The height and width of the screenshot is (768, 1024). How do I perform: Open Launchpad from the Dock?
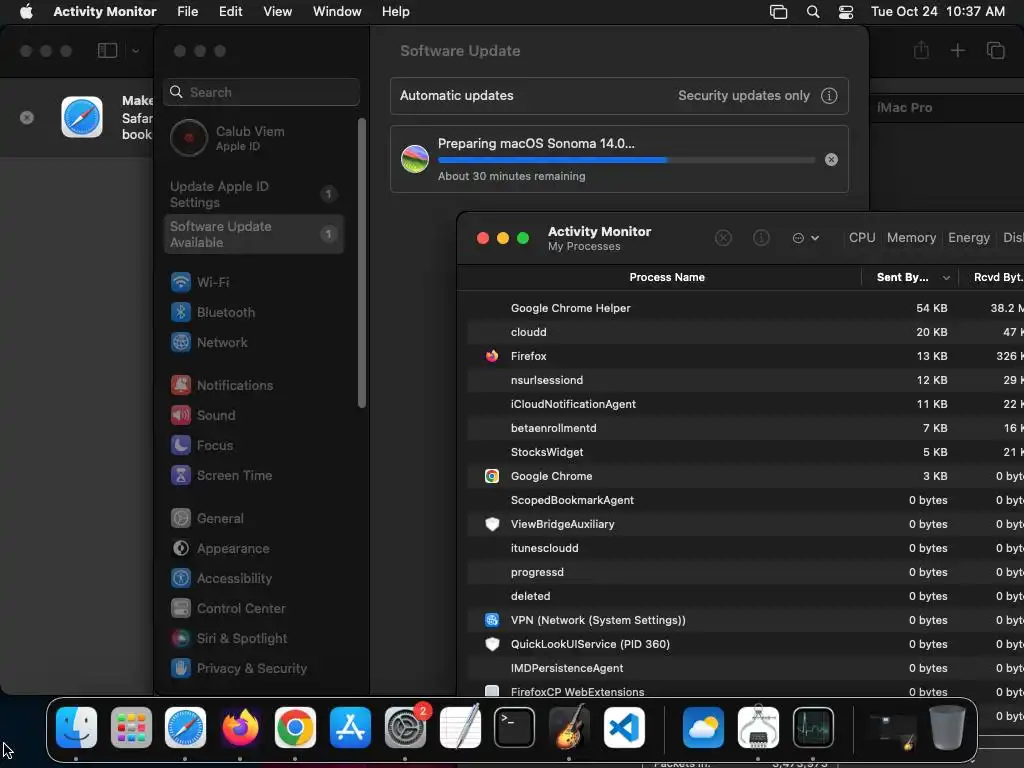pyautogui.click(x=131, y=728)
